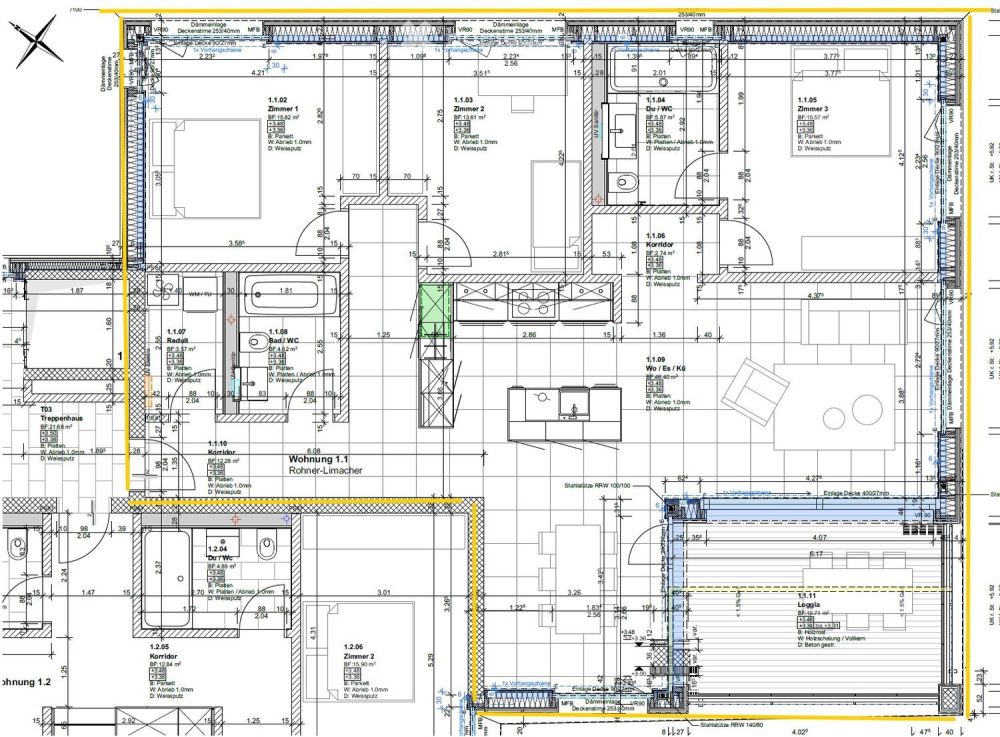Click the green highlighted kitchen cabinet
1000x737 pixels.
436,312
